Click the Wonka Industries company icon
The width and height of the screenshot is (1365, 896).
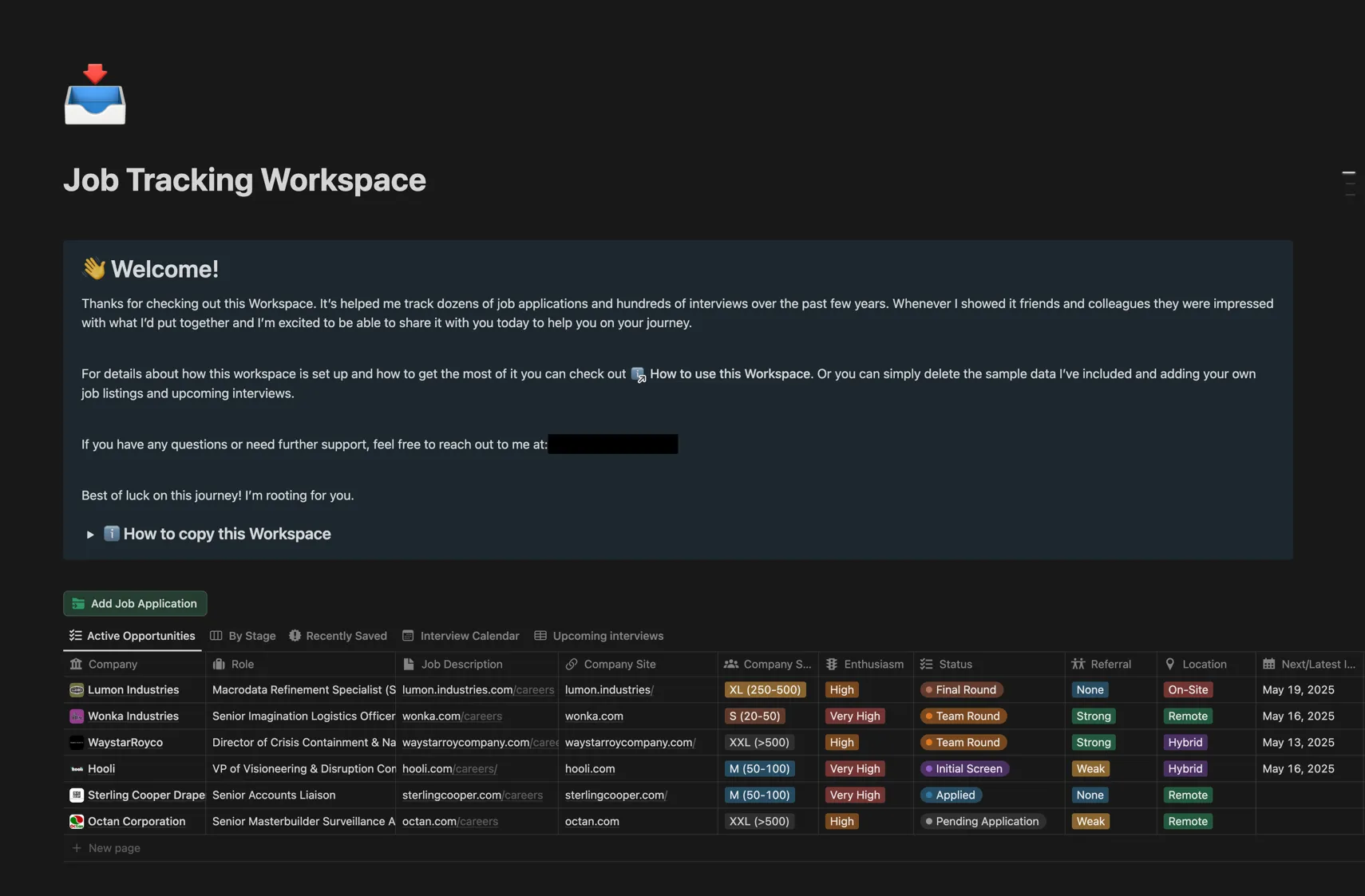(x=77, y=716)
